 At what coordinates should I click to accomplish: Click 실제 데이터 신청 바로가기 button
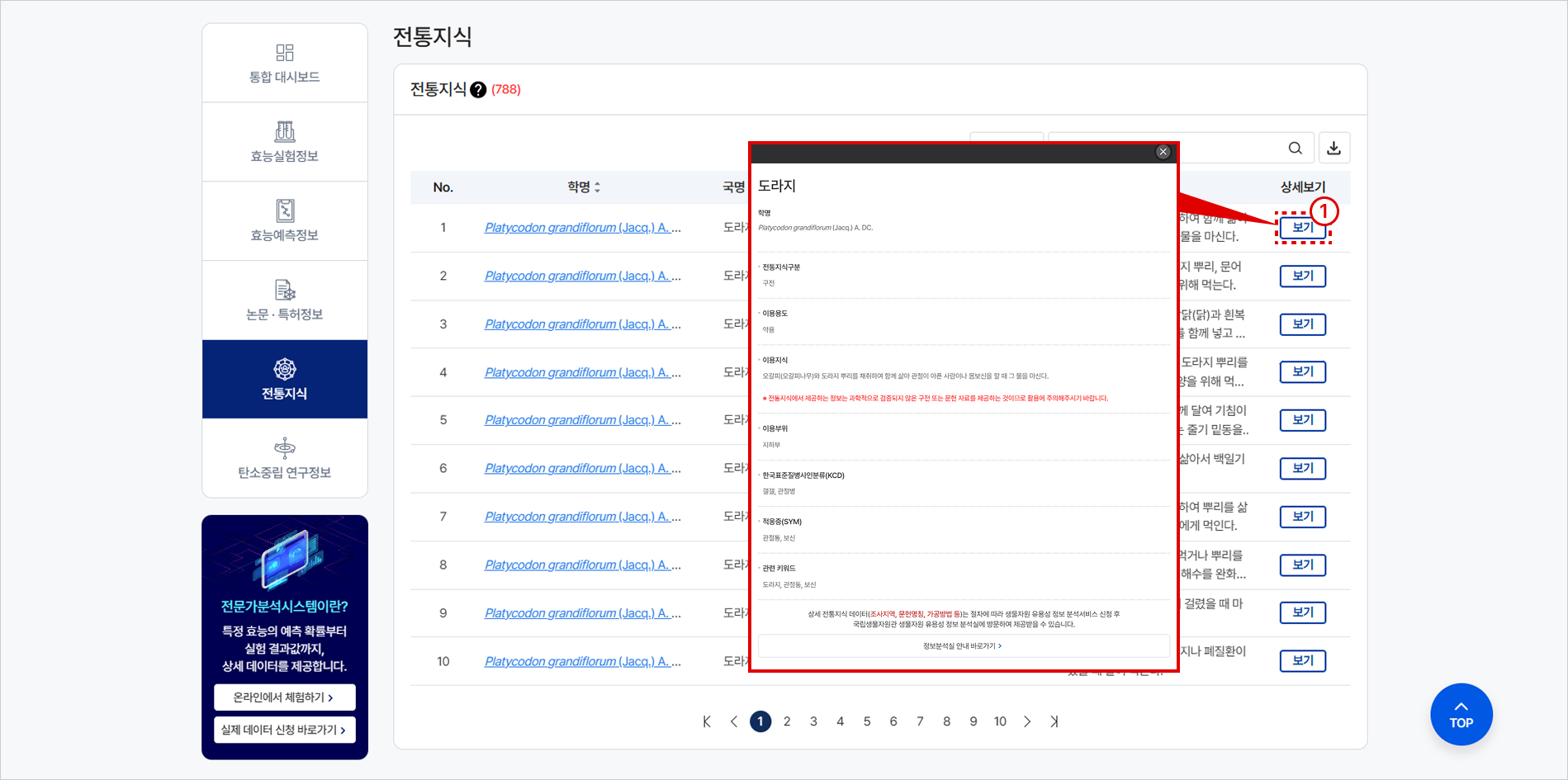(284, 729)
